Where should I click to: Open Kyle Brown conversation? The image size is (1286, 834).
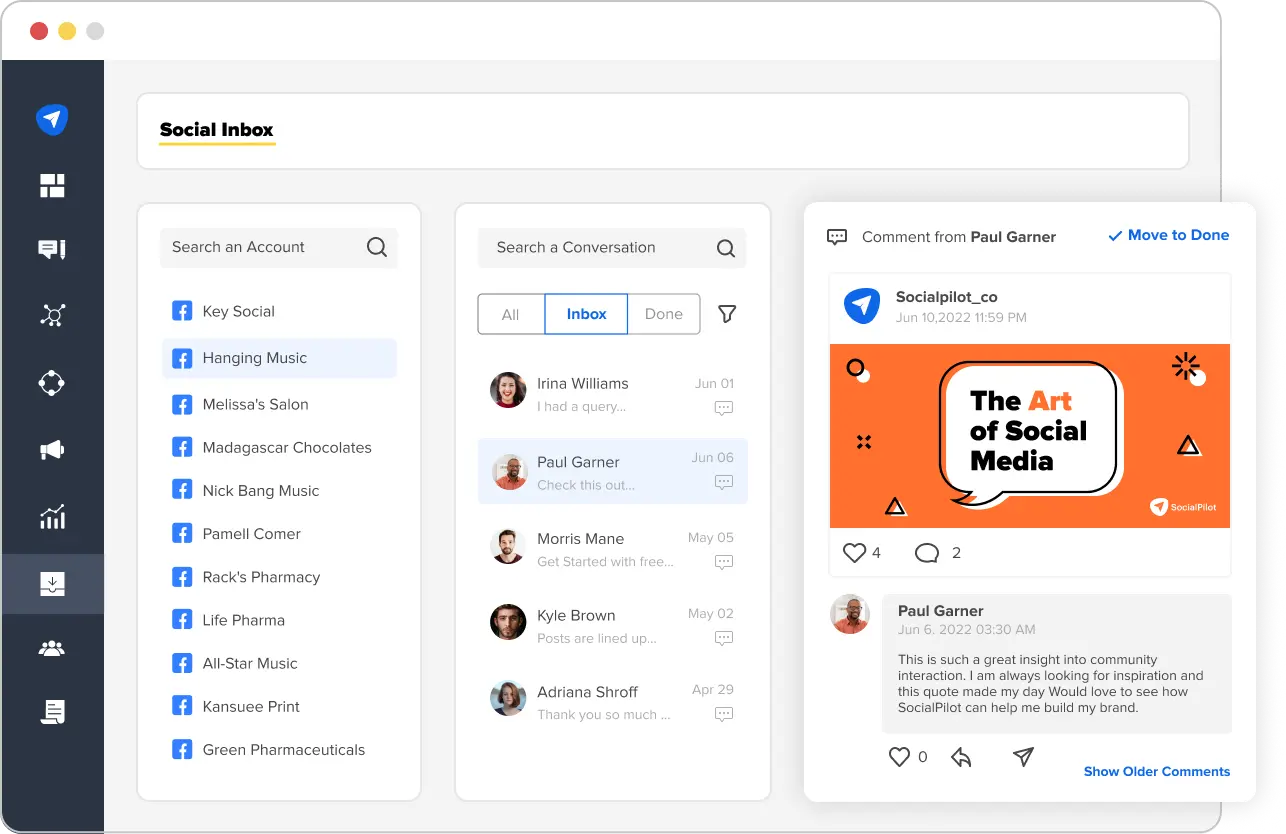(612, 625)
